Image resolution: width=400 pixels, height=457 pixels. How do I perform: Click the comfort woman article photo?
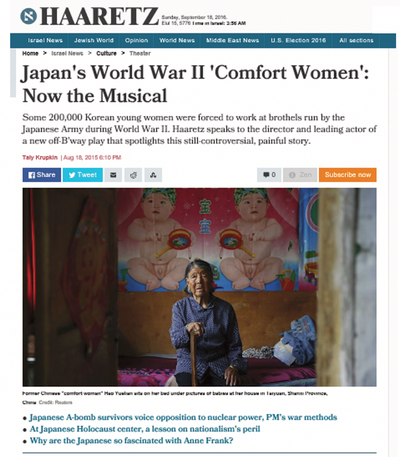pos(199,287)
